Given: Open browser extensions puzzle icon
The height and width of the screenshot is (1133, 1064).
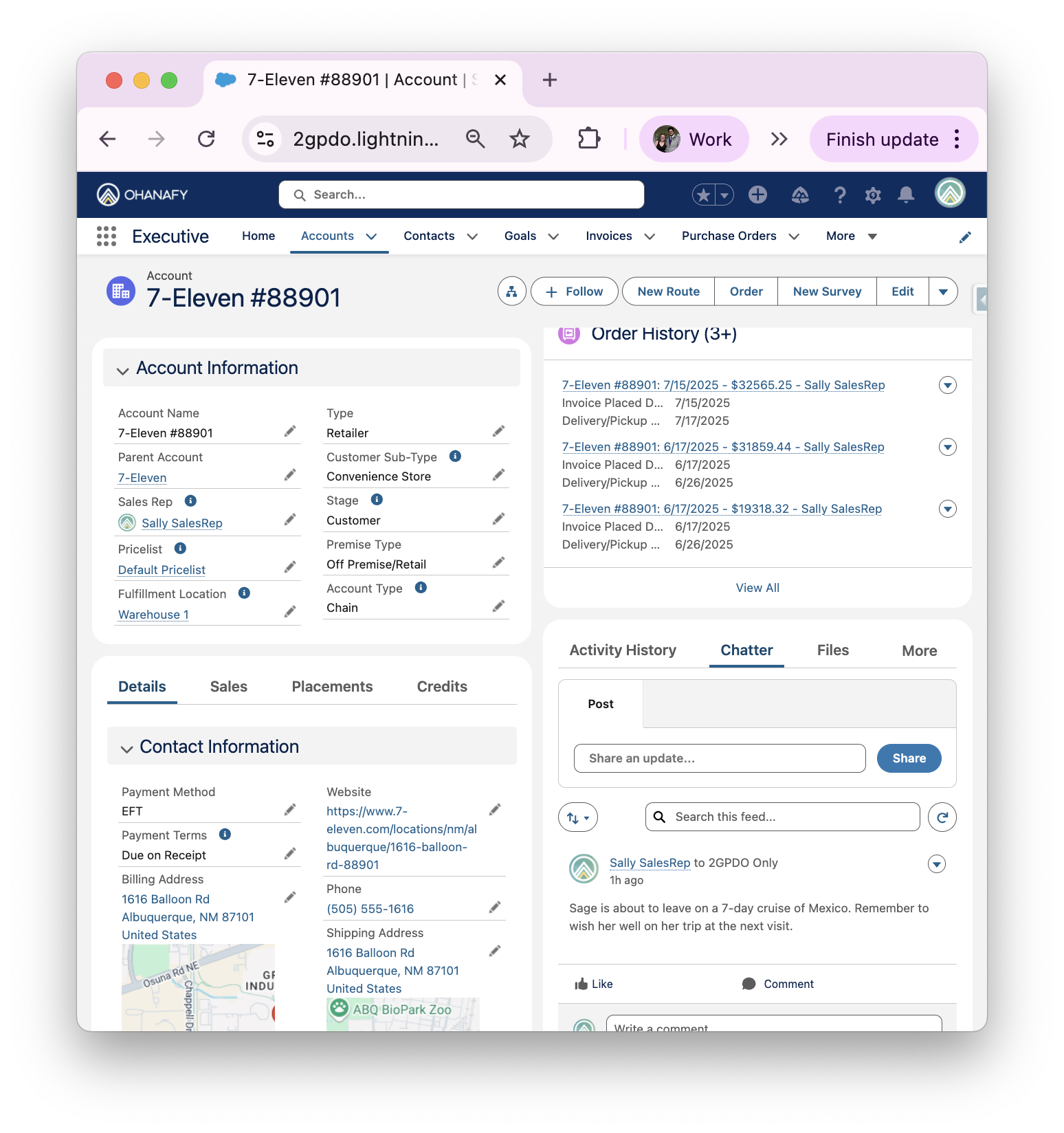Looking at the screenshot, I should tap(588, 140).
